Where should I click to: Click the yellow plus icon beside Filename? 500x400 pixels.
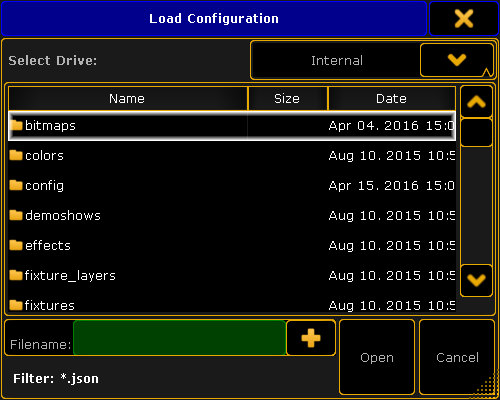[311, 338]
